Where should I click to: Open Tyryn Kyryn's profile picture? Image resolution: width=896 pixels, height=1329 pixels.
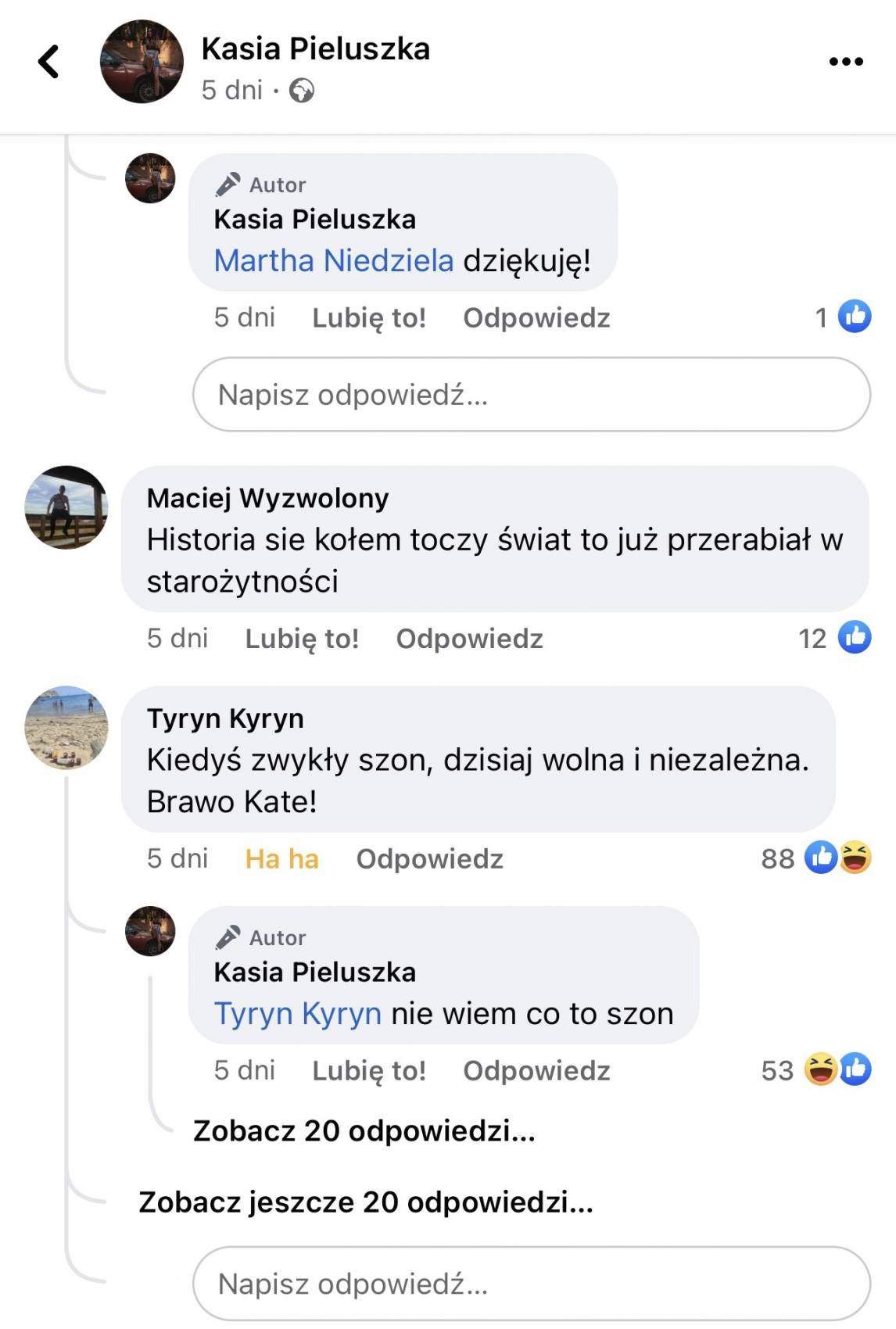pos(66,727)
